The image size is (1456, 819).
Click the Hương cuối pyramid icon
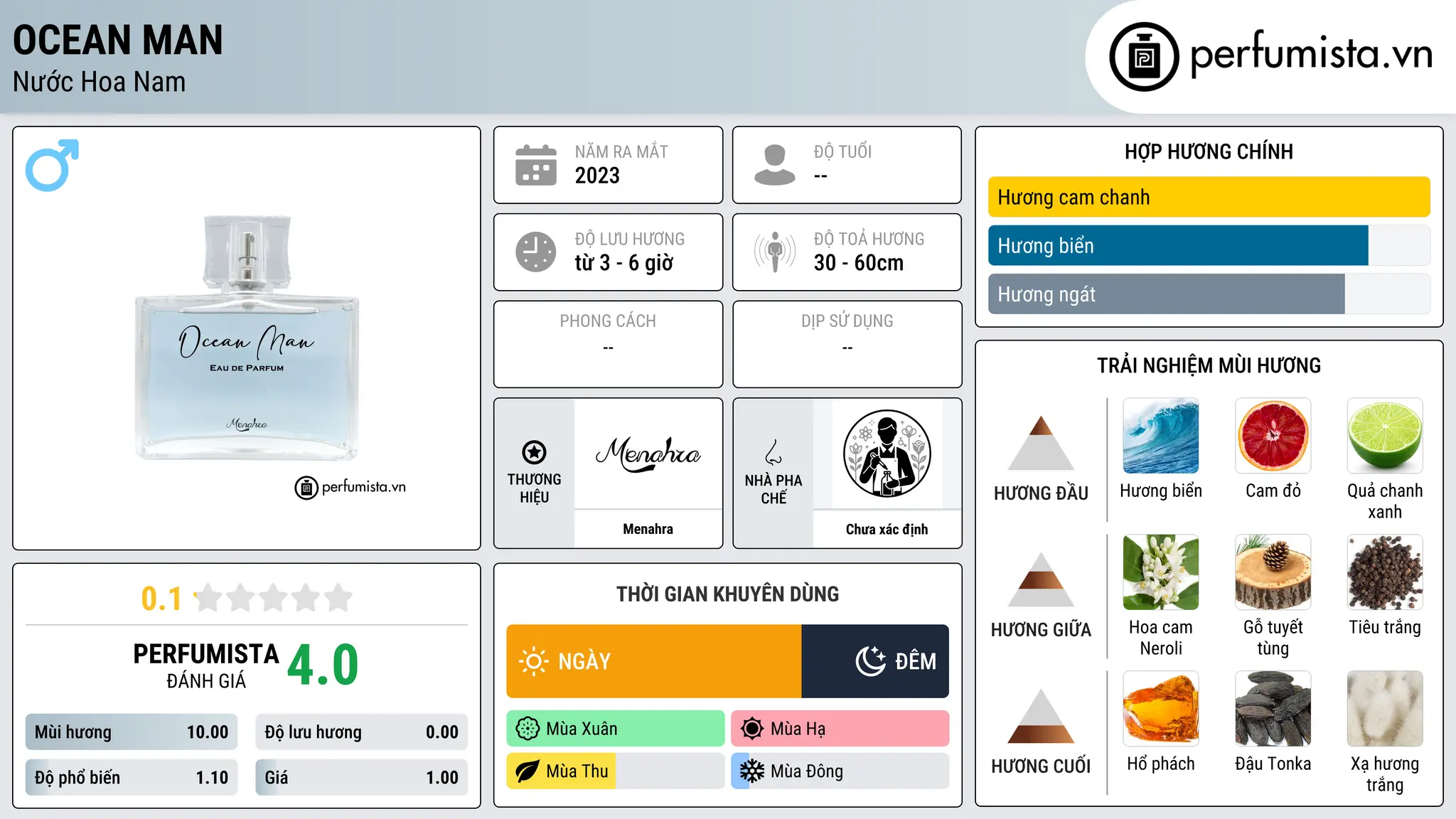point(1041,715)
